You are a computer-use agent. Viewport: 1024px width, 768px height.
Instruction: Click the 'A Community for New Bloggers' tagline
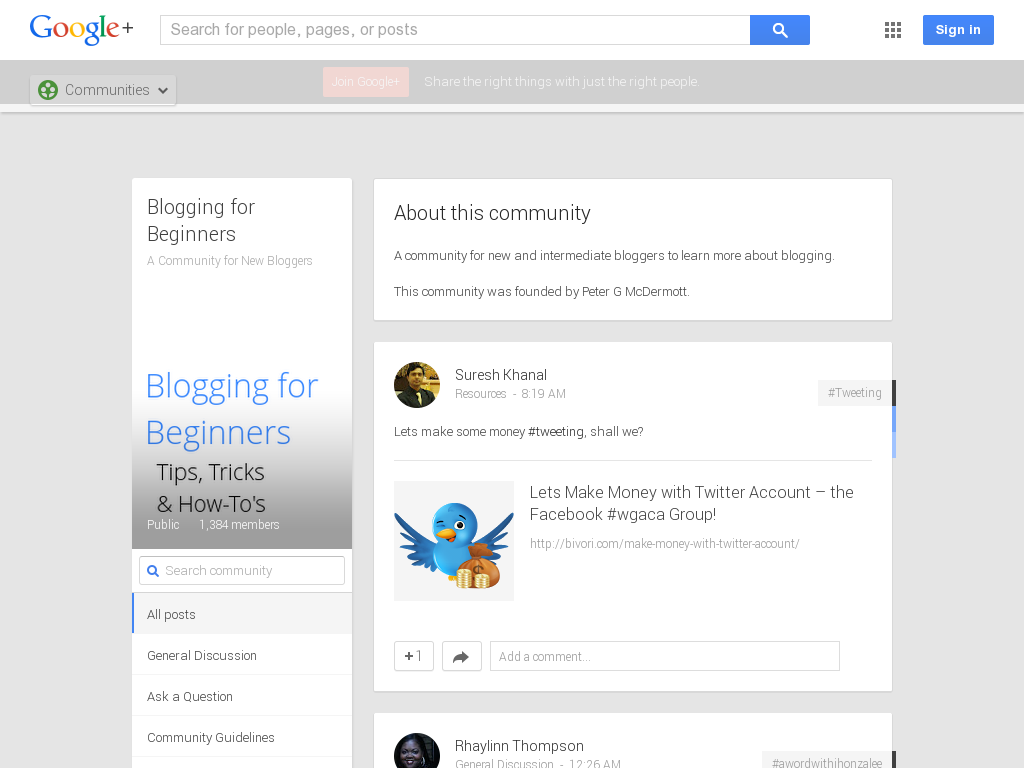click(x=230, y=261)
